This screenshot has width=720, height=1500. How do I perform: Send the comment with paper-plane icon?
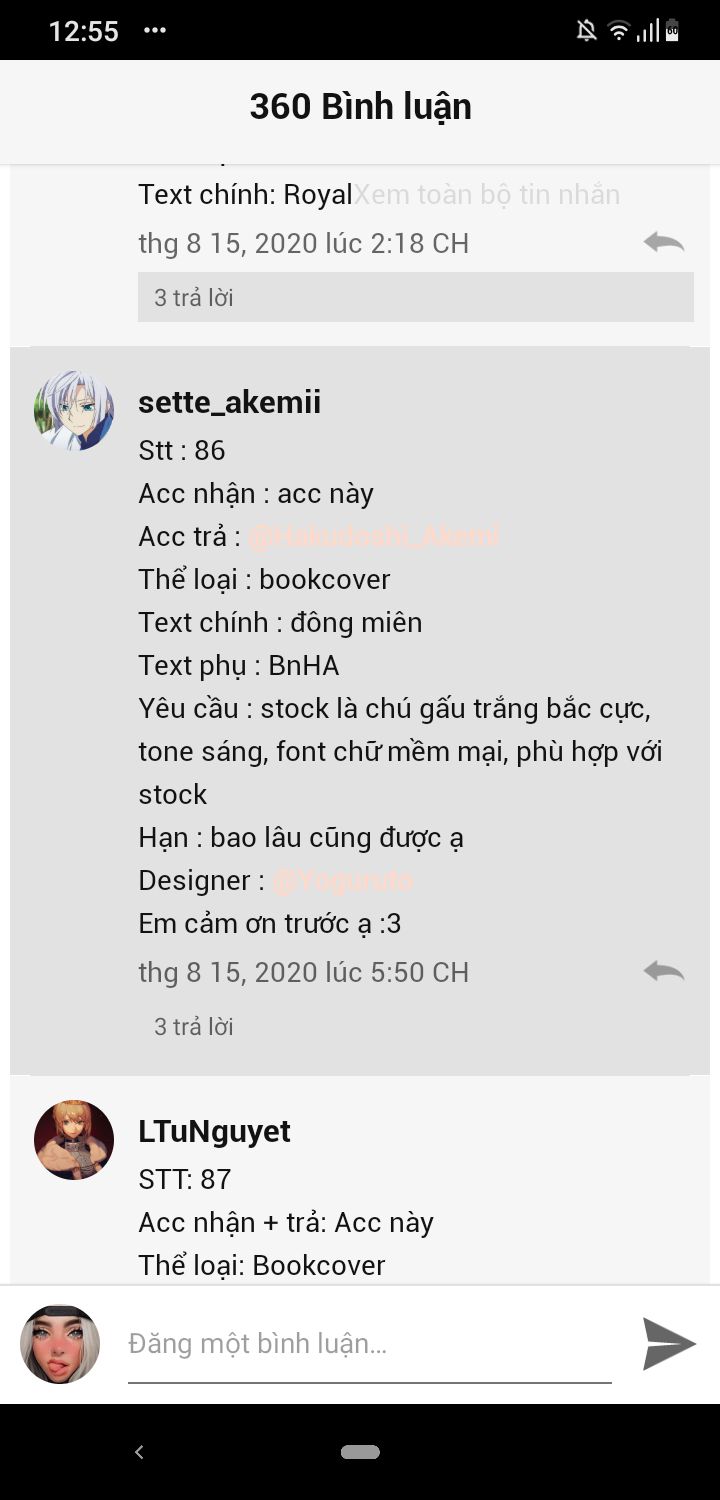pyautogui.click(x=668, y=1343)
